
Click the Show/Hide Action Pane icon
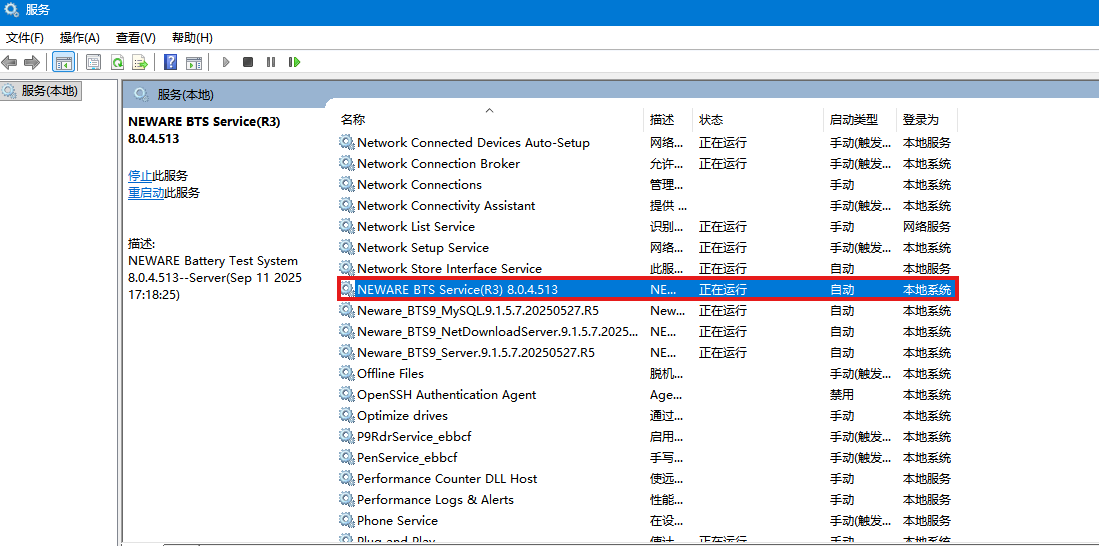pyautogui.click(x=194, y=62)
